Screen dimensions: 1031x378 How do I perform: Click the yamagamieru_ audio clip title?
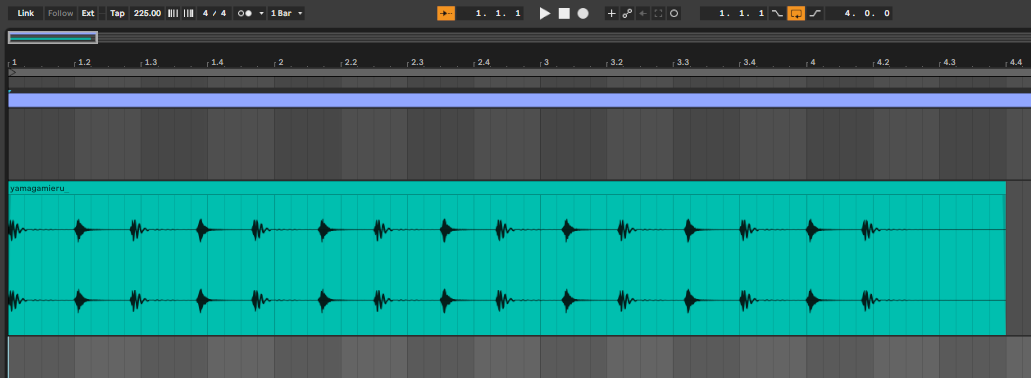click(39, 189)
